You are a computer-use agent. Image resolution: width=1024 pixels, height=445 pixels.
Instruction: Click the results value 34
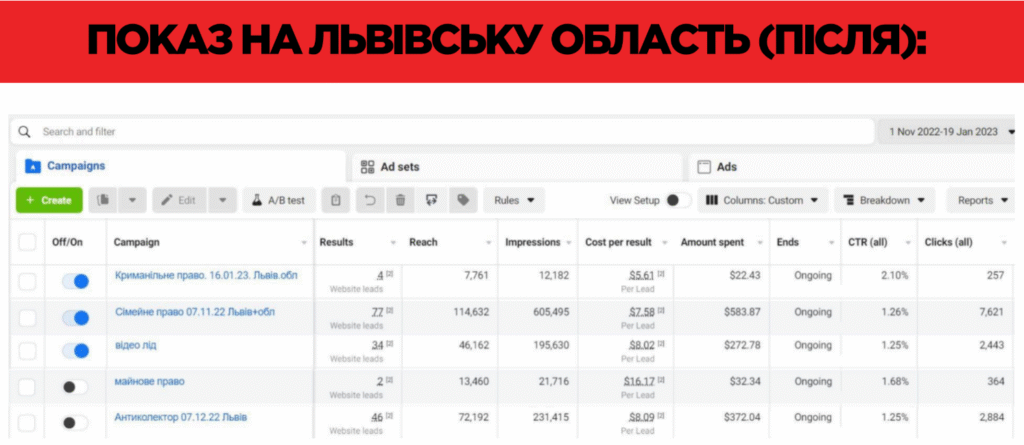tap(377, 345)
